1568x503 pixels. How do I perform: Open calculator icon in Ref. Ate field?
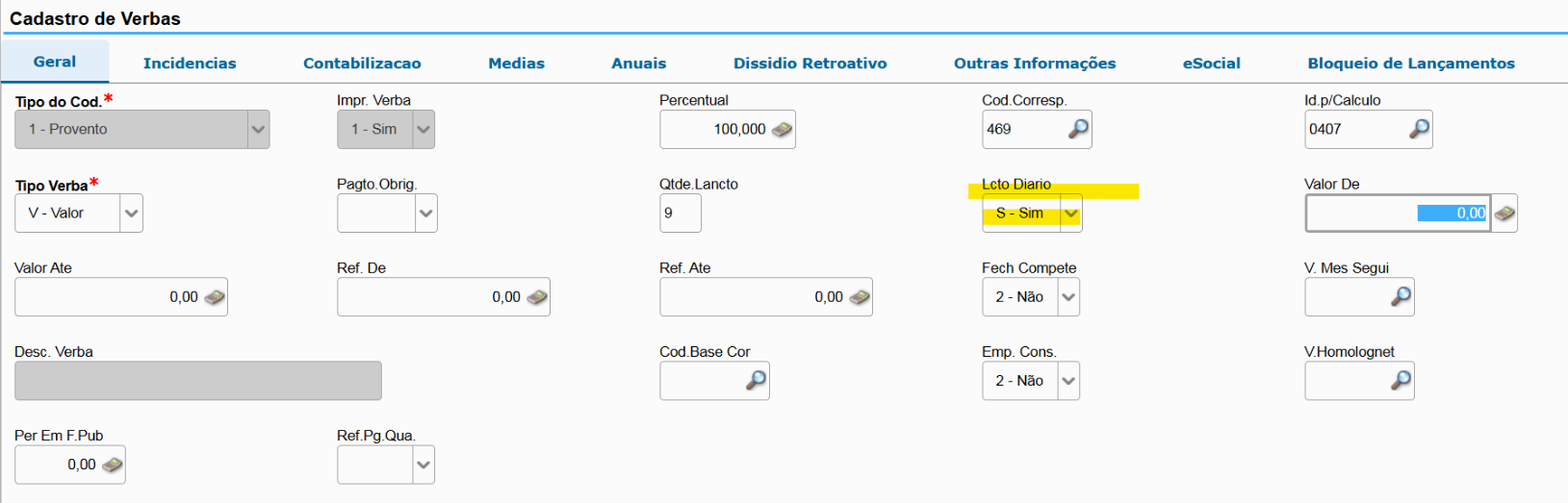tap(860, 297)
